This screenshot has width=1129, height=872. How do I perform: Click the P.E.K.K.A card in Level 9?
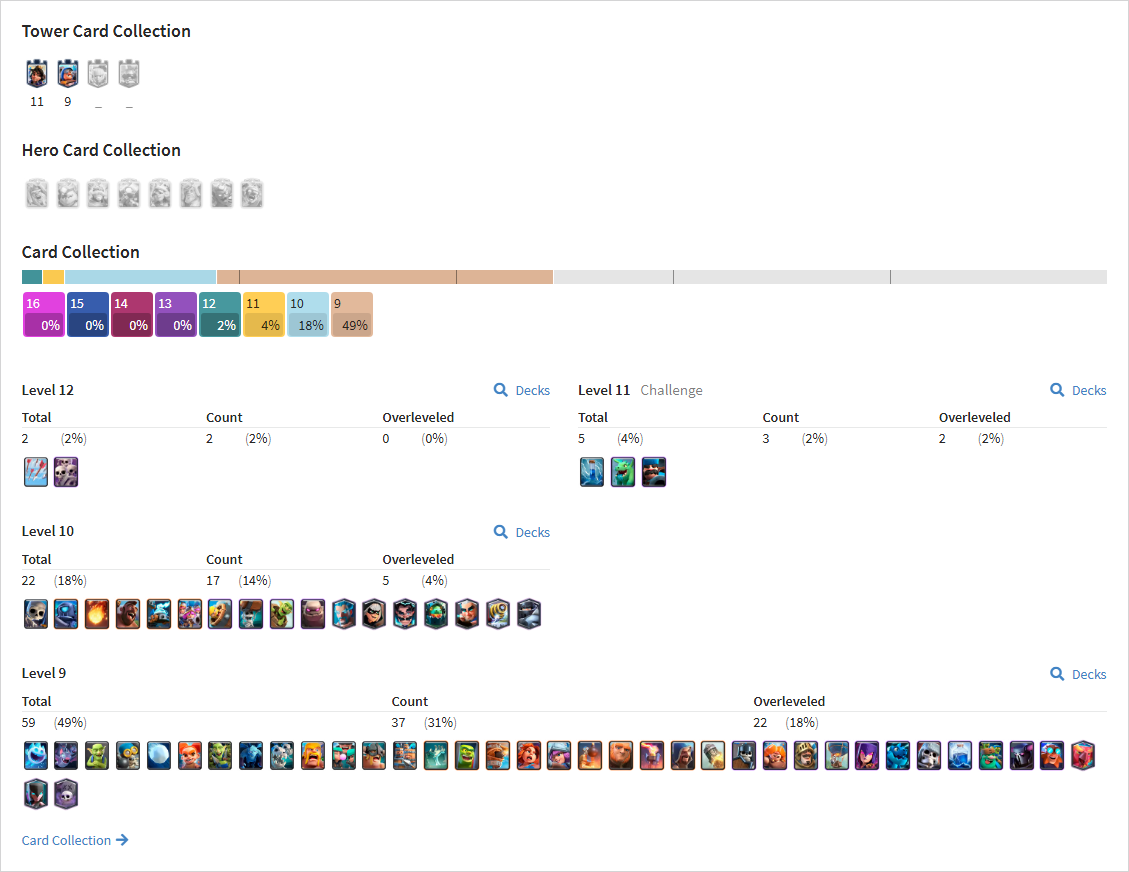(x=1022, y=756)
